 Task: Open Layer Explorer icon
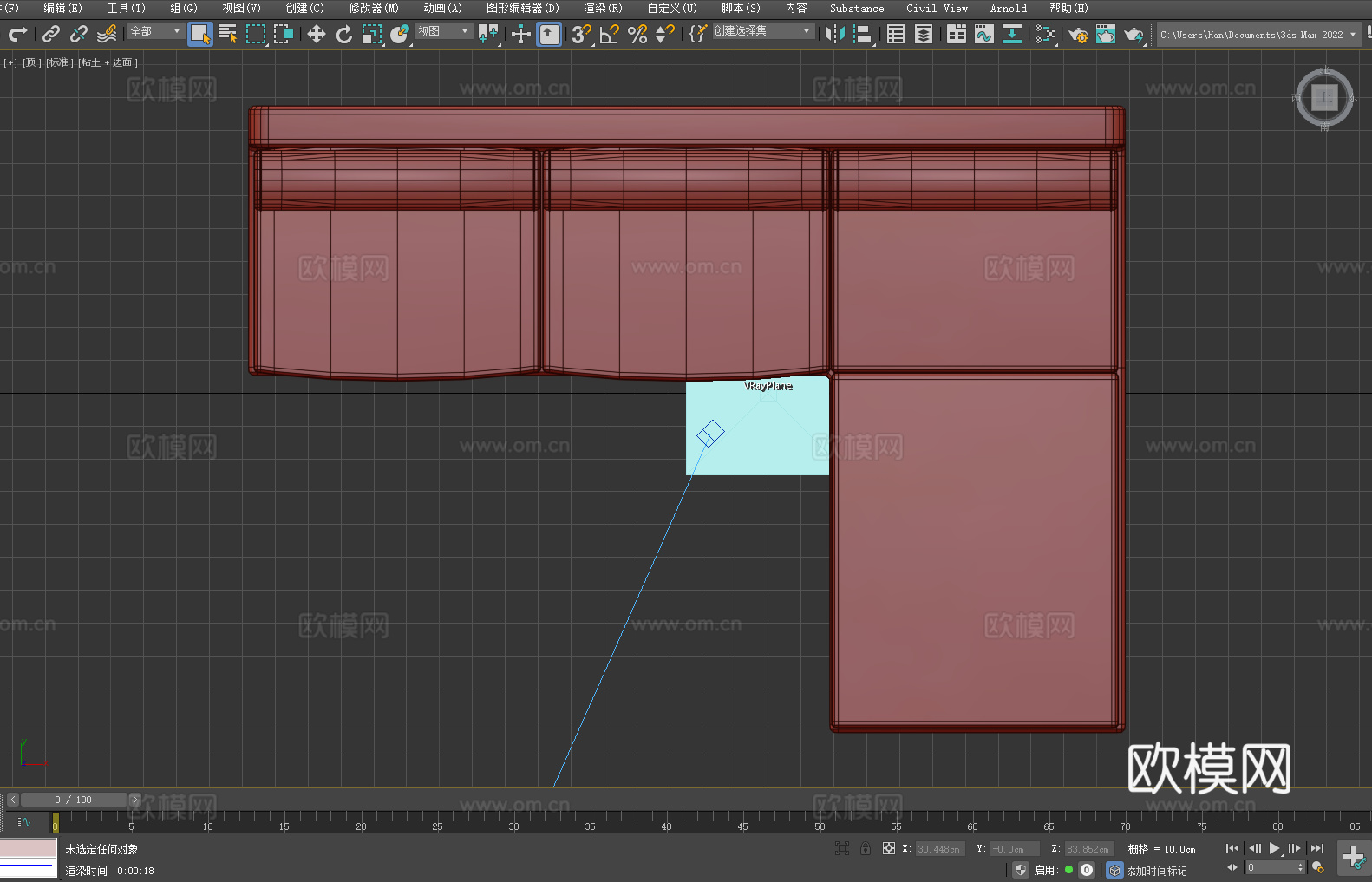[924, 34]
